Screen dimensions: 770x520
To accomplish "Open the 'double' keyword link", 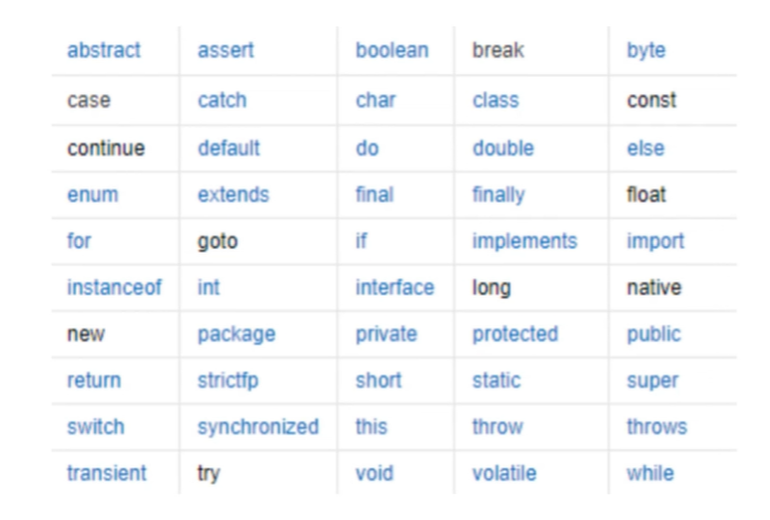I will point(503,148).
